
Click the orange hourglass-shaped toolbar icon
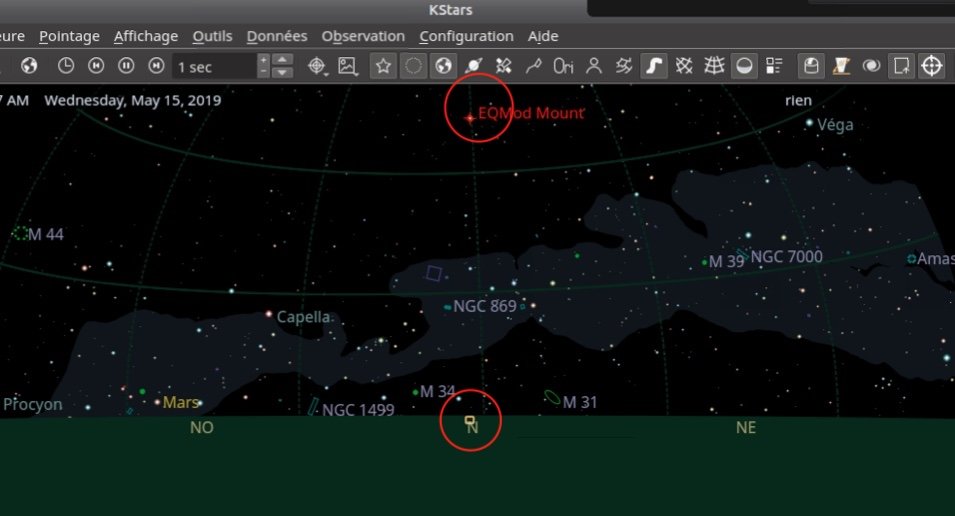click(841, 66)
